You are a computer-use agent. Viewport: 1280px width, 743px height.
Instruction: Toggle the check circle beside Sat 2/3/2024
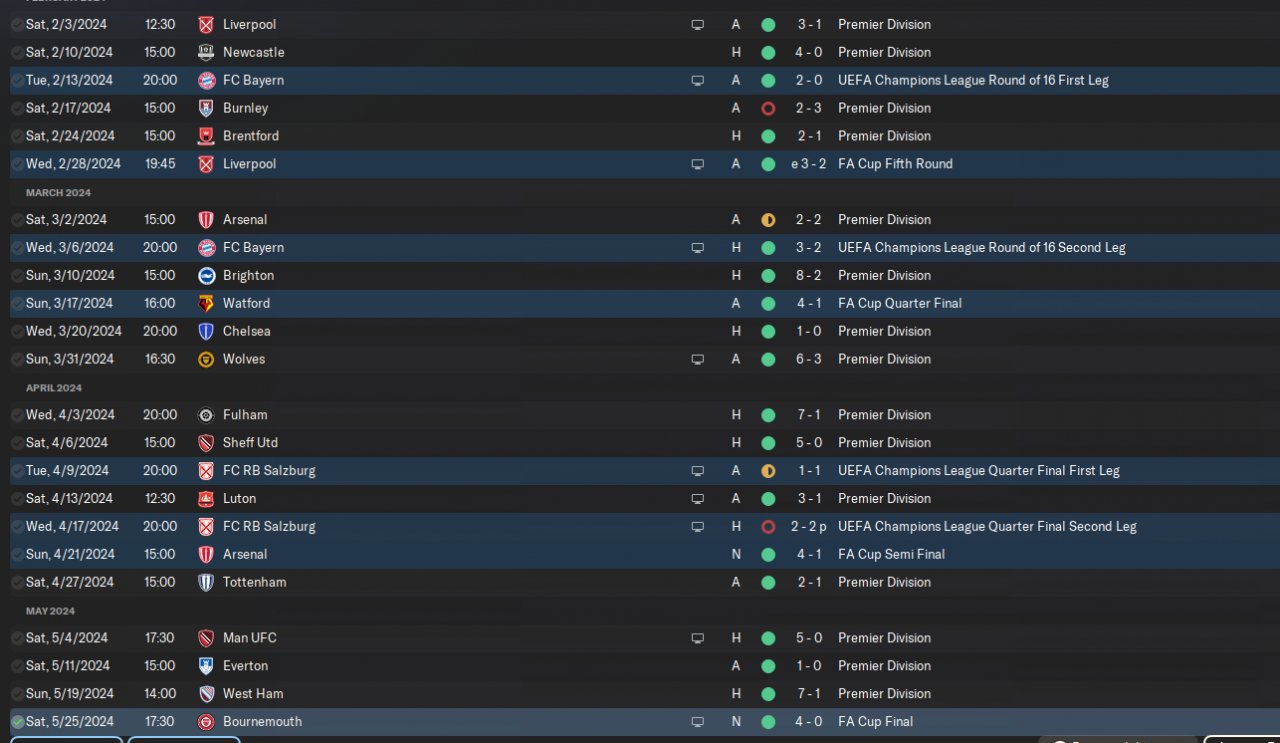pos(17,24)
